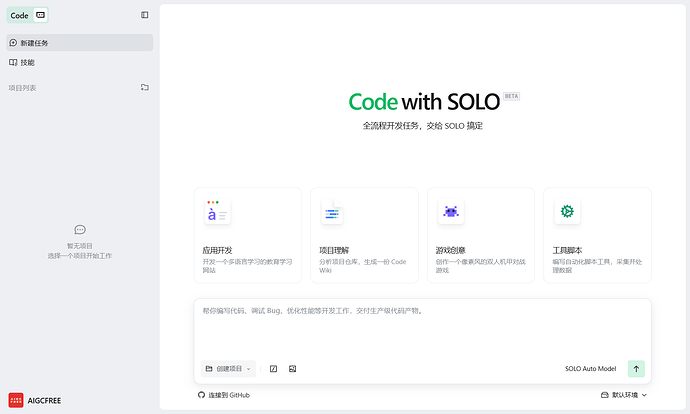Select the 应用开发 card title

click(x=217, y=250)
